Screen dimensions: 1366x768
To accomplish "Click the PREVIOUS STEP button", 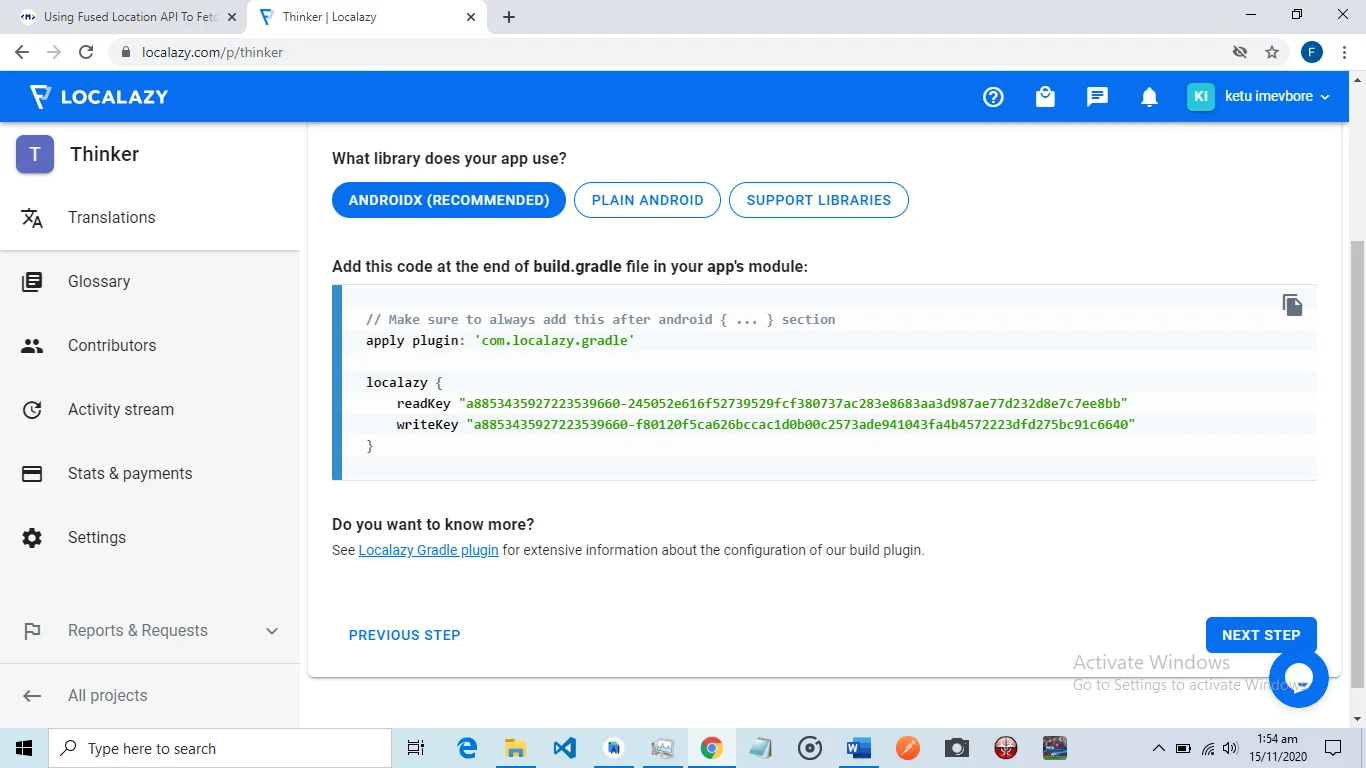I will (x=405, y=635).
